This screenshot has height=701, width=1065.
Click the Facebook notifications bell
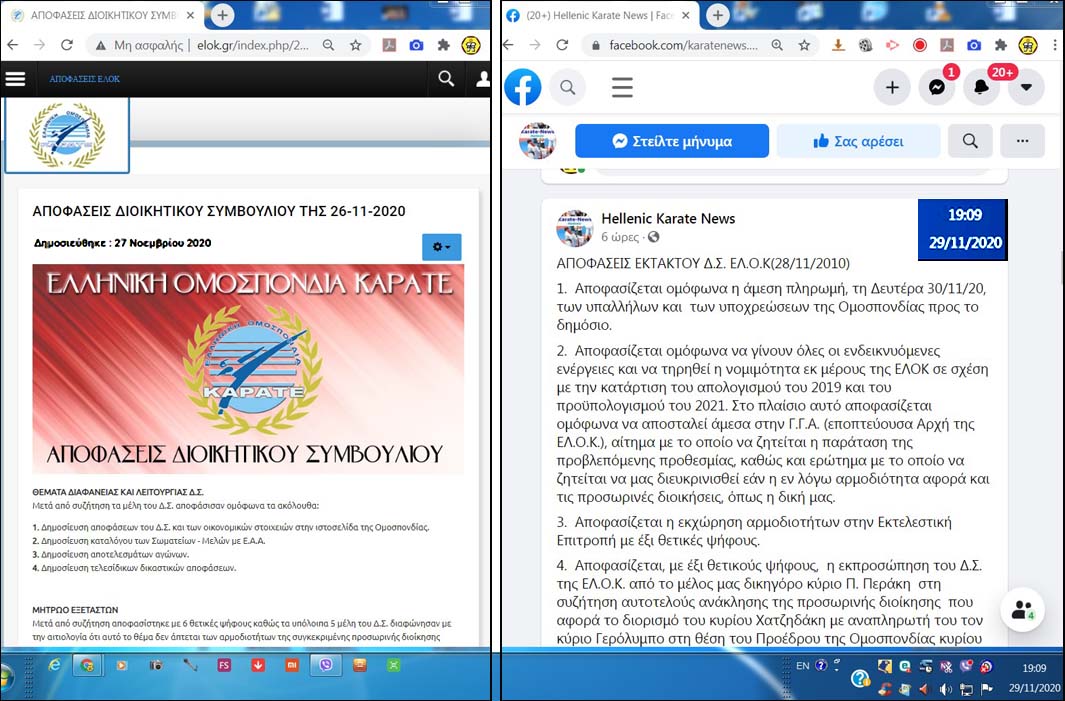pos(981,88)
